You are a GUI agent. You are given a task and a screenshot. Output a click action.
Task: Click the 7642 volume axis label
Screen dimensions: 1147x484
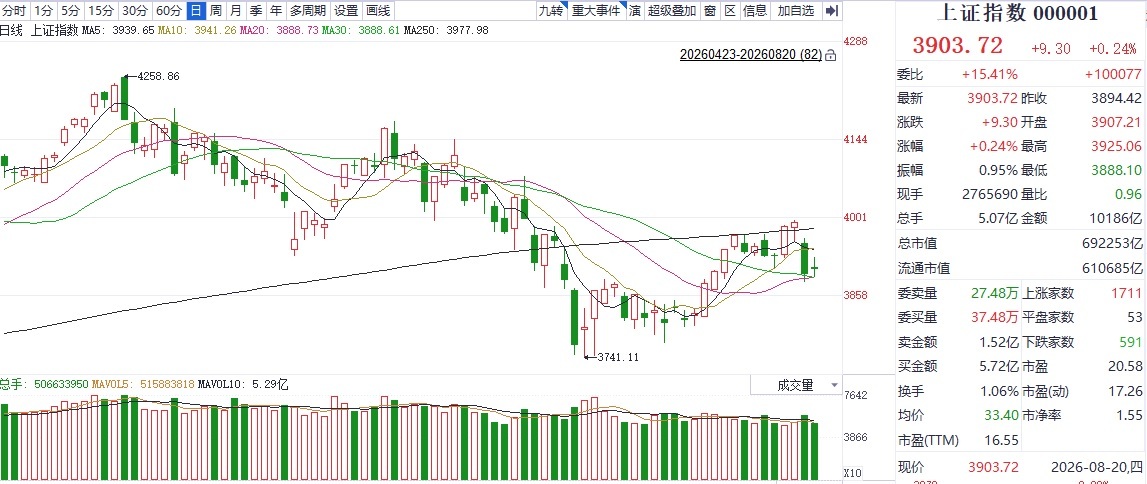(x=857, y=396)
